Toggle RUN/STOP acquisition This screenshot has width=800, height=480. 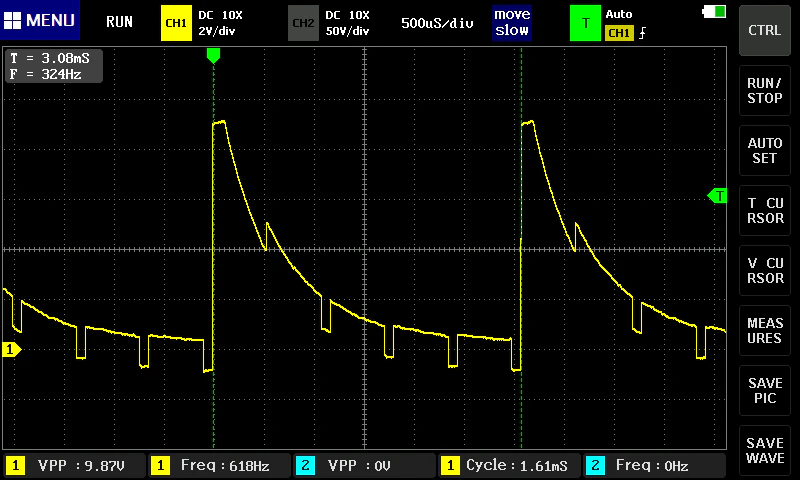tap(764, 90)
